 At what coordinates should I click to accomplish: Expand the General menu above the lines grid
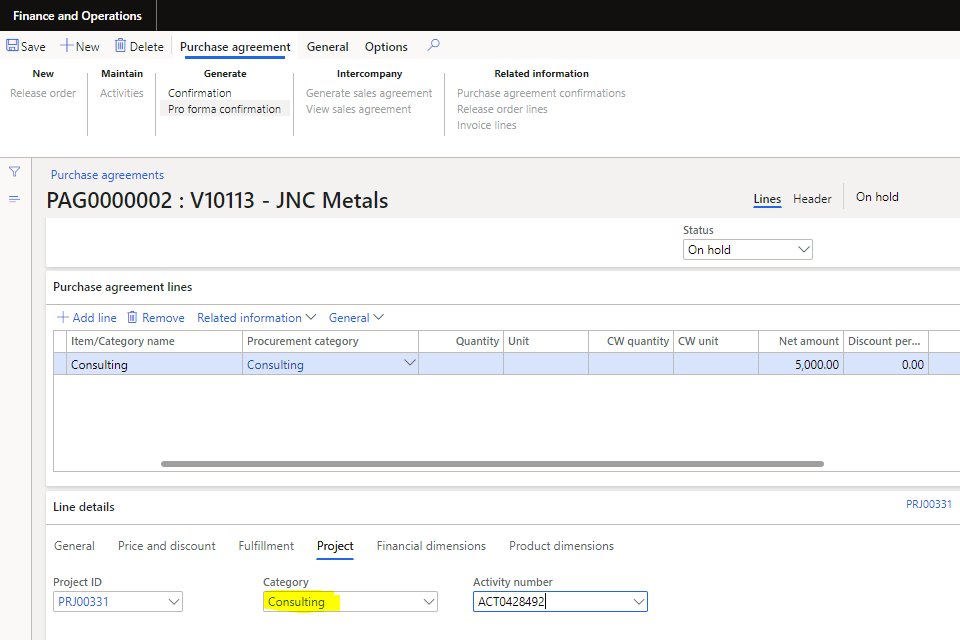[x=356, y=318]
